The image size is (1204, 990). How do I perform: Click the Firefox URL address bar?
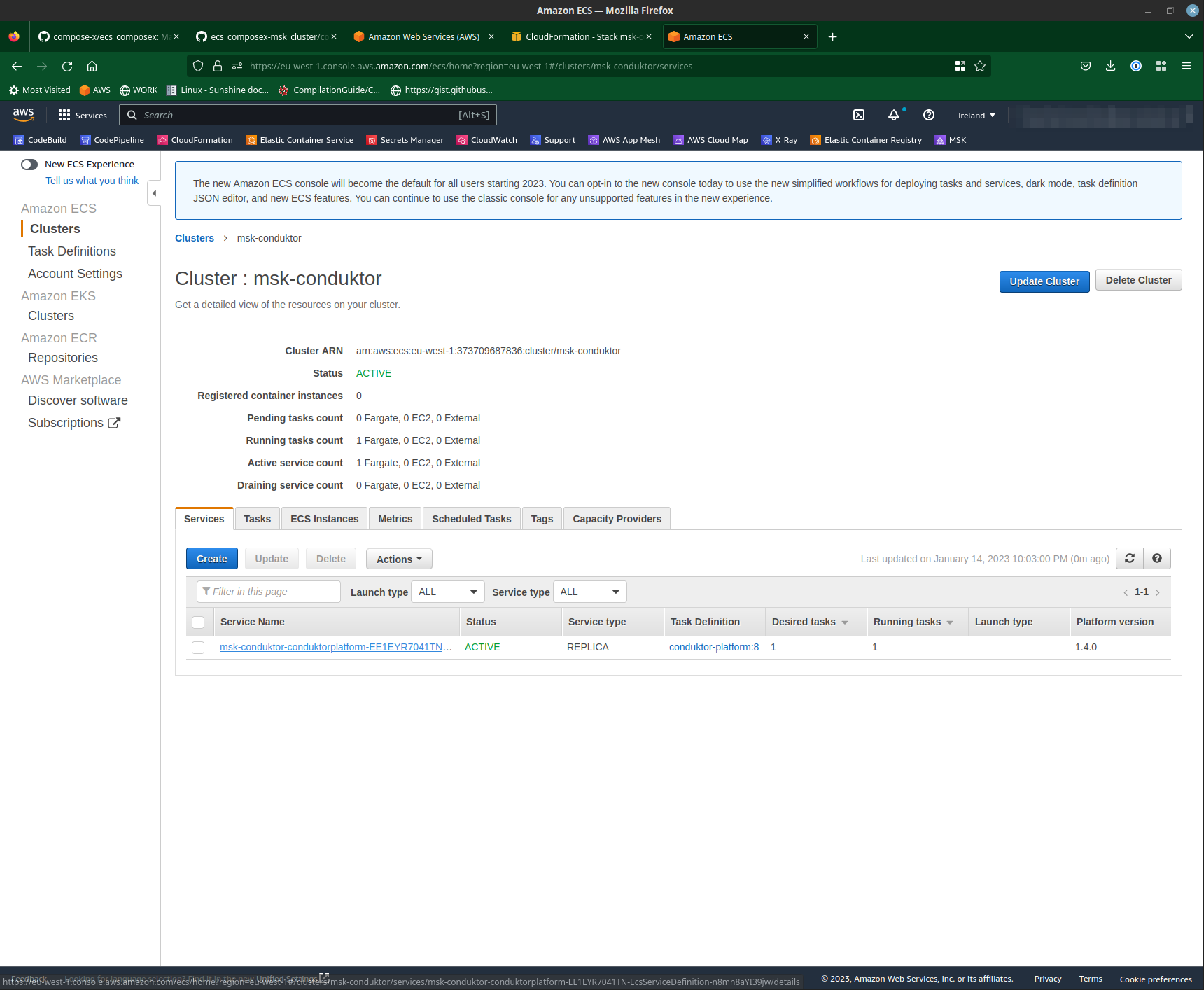point(588,66)
